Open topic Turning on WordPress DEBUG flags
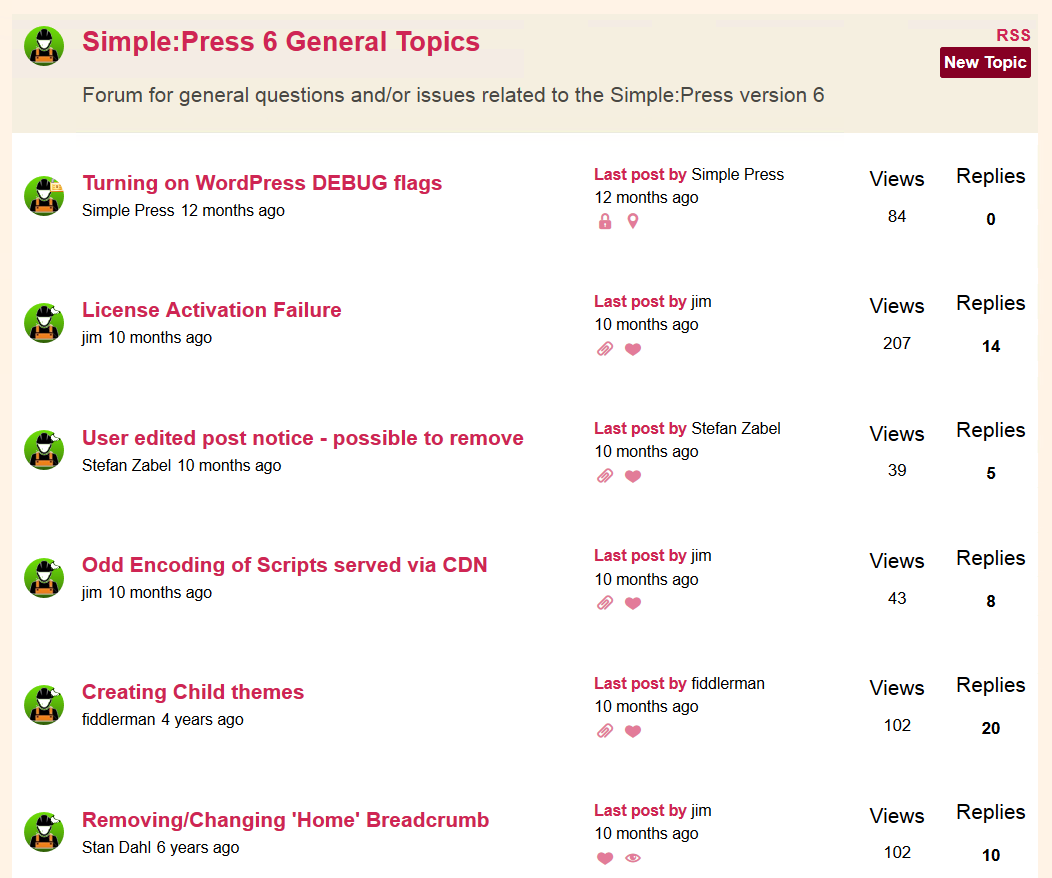The height and width of the screenshot is (878, 1052). coord(262,183)
